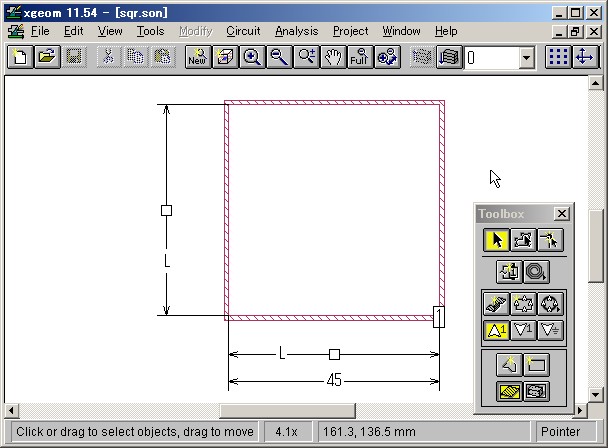Select the Reshape tool in Toolbox
This screenshot has width=608, height=448.
point(523,240)
